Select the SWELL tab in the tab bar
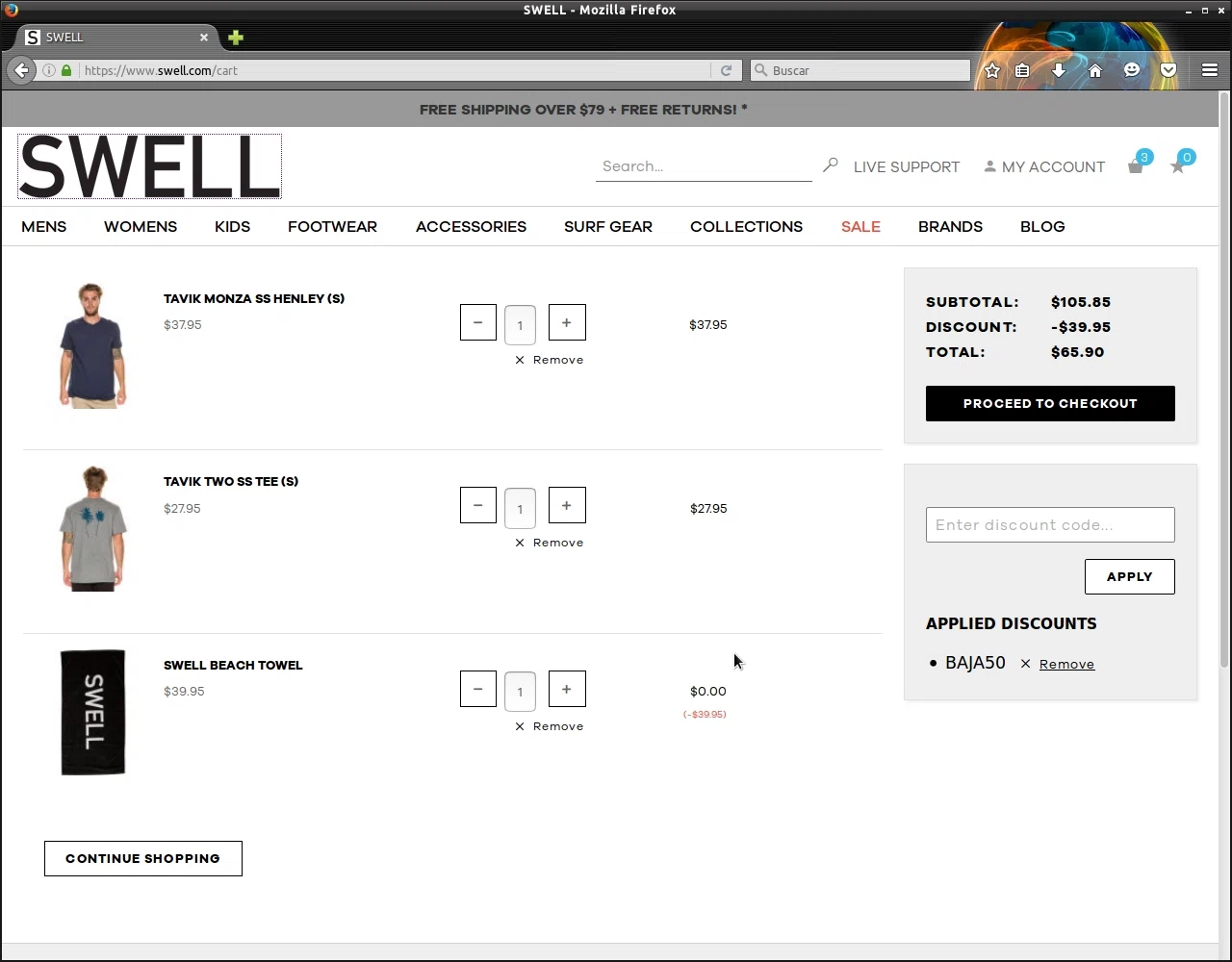The width and height of the screenshot is (1232, 962). click(115, 38)
